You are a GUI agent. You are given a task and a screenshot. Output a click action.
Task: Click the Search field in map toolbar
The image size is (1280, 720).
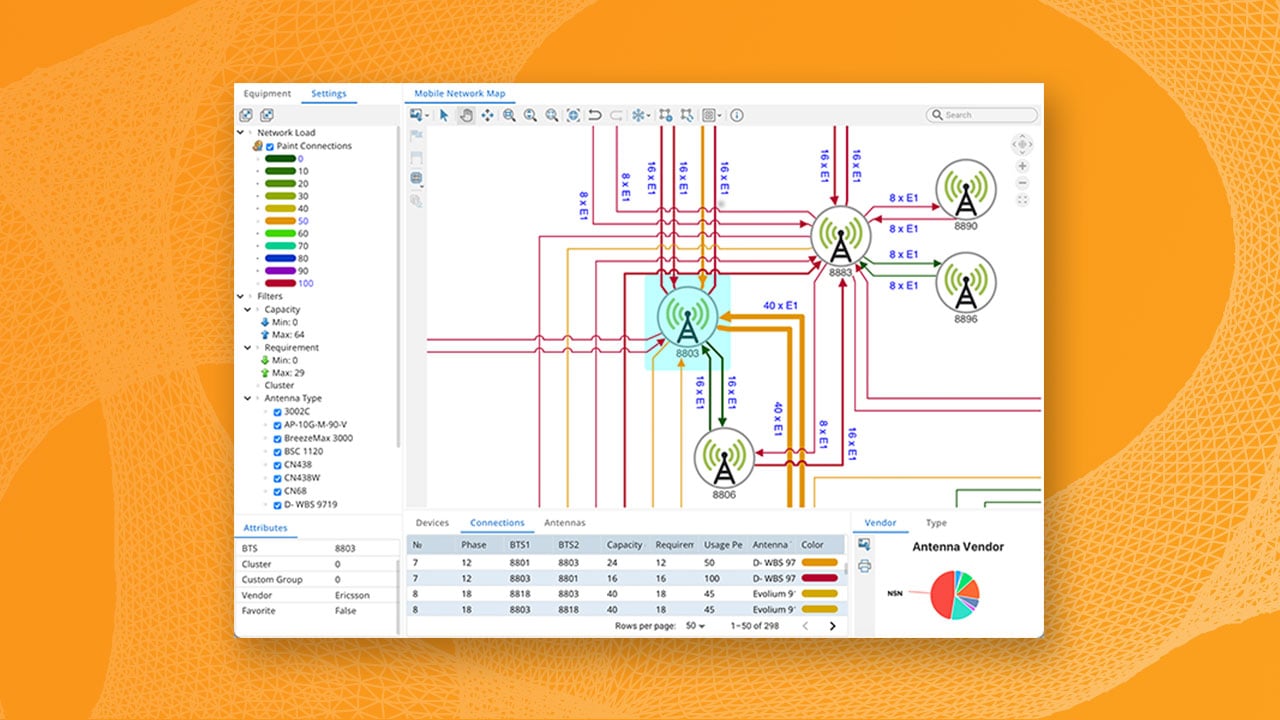pos(982,115)
